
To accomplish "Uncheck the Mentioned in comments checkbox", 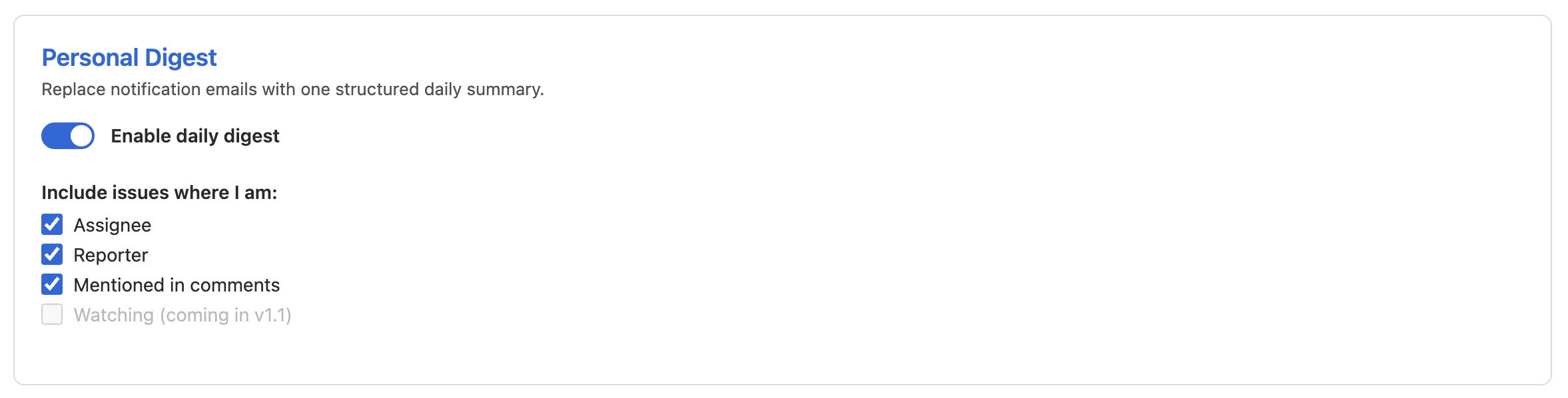I will (x=52, y=285).
